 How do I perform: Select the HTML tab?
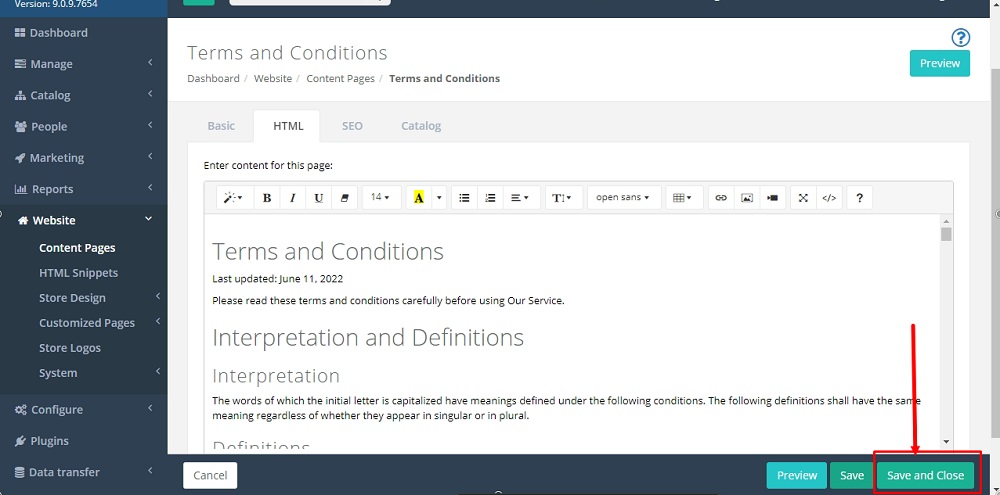288,126
